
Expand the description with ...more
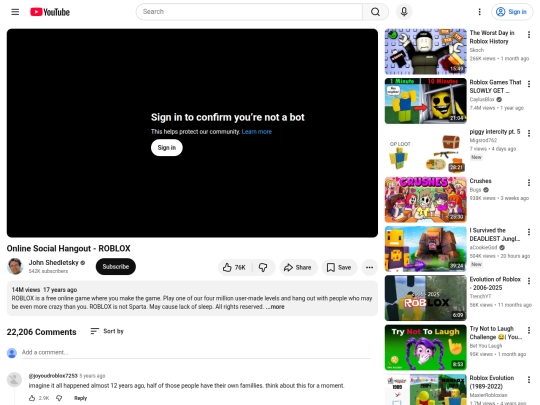275,307
